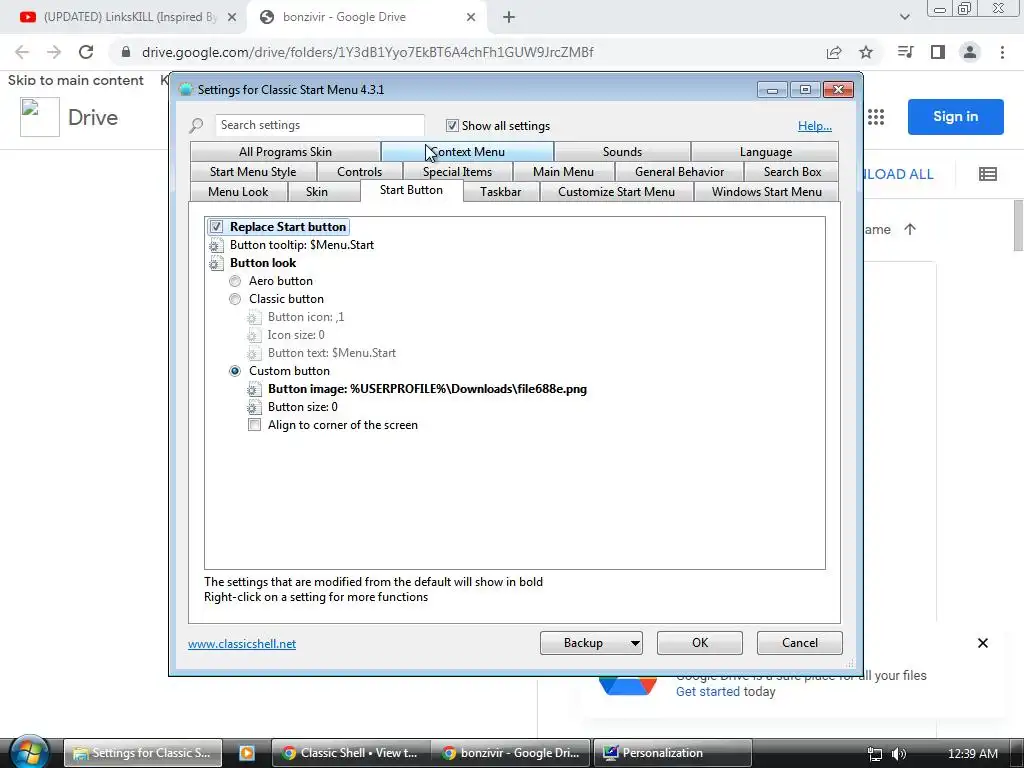Screen dimensions: 1024x768
Task: Click the volume speaker tray icon
Action: (x=899, y=754)
